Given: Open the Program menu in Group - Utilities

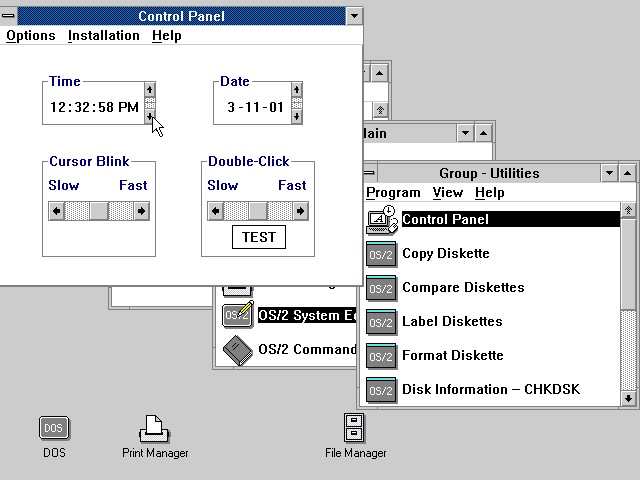Looking at the screenshot, I should pos(393,192).
